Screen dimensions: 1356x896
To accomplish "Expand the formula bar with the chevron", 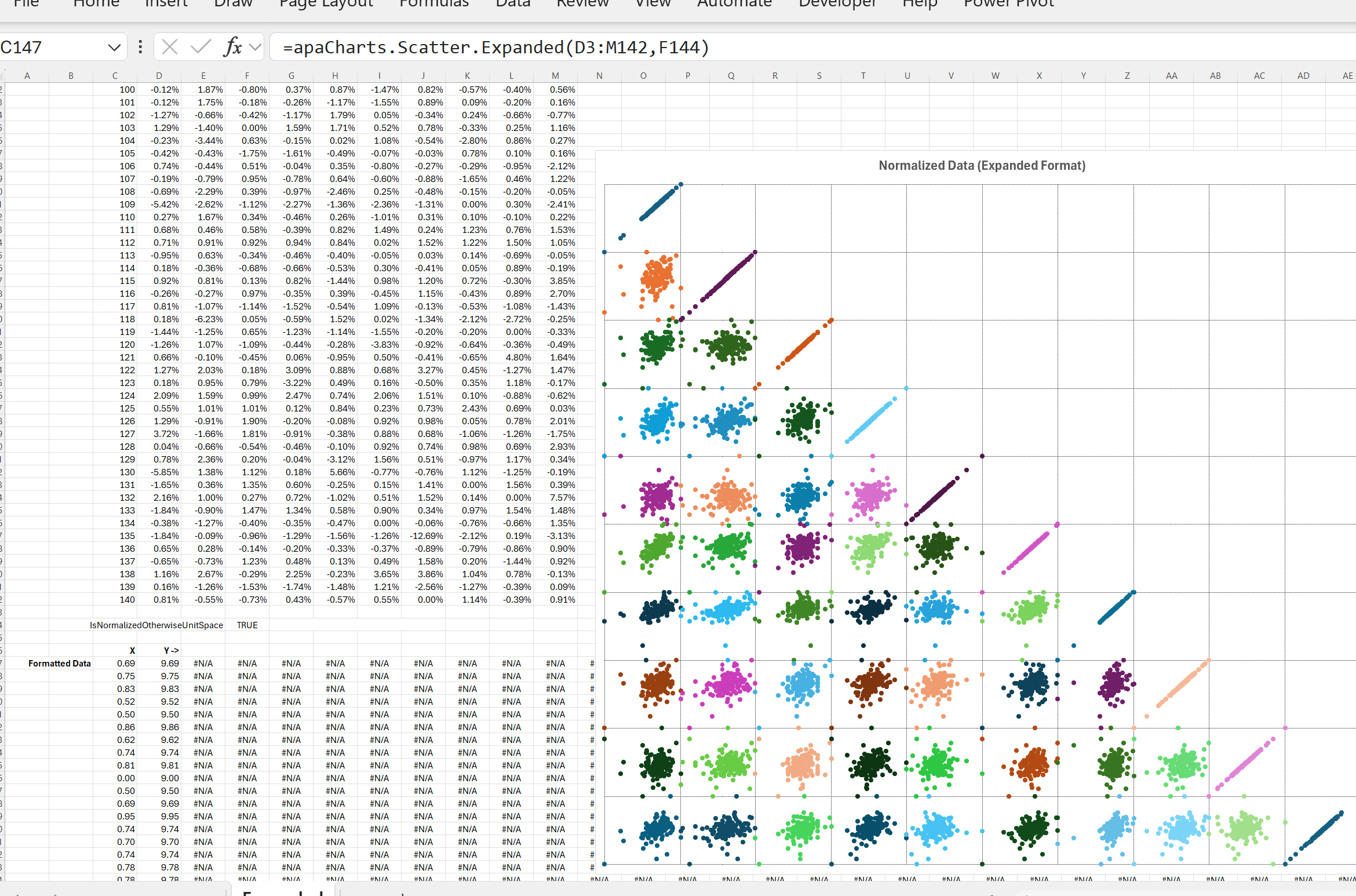I will point(255,47).
